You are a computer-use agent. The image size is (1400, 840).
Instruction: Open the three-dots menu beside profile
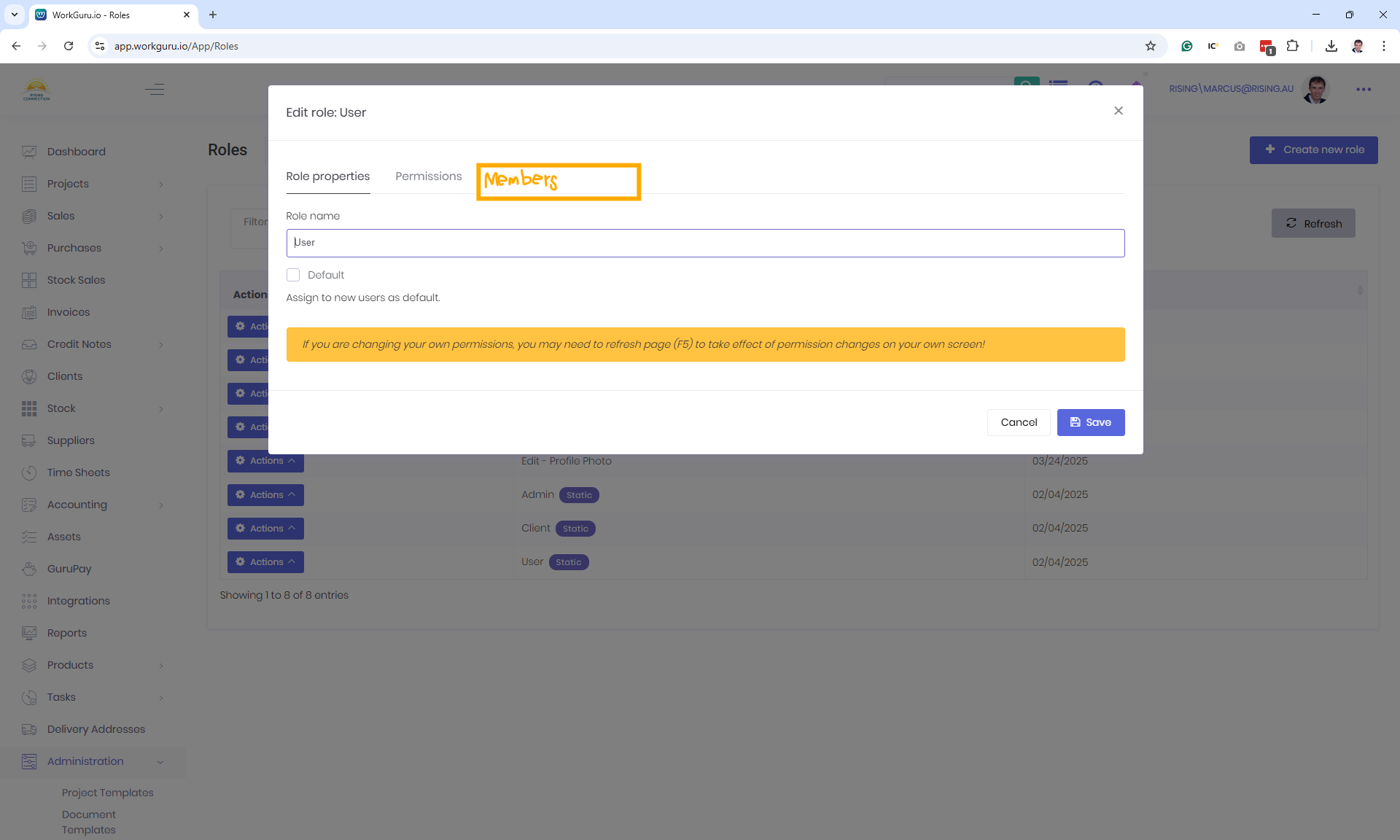[1364, 90]
